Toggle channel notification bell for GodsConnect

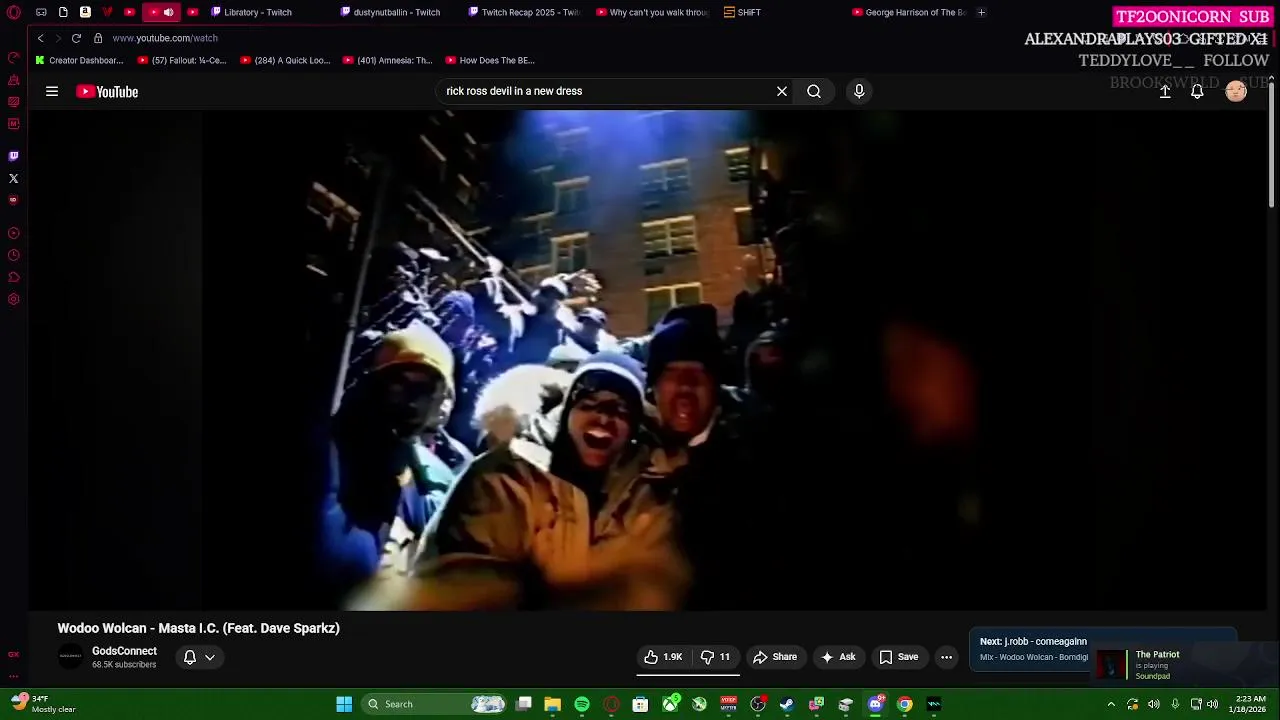click(x=189, y=657)
